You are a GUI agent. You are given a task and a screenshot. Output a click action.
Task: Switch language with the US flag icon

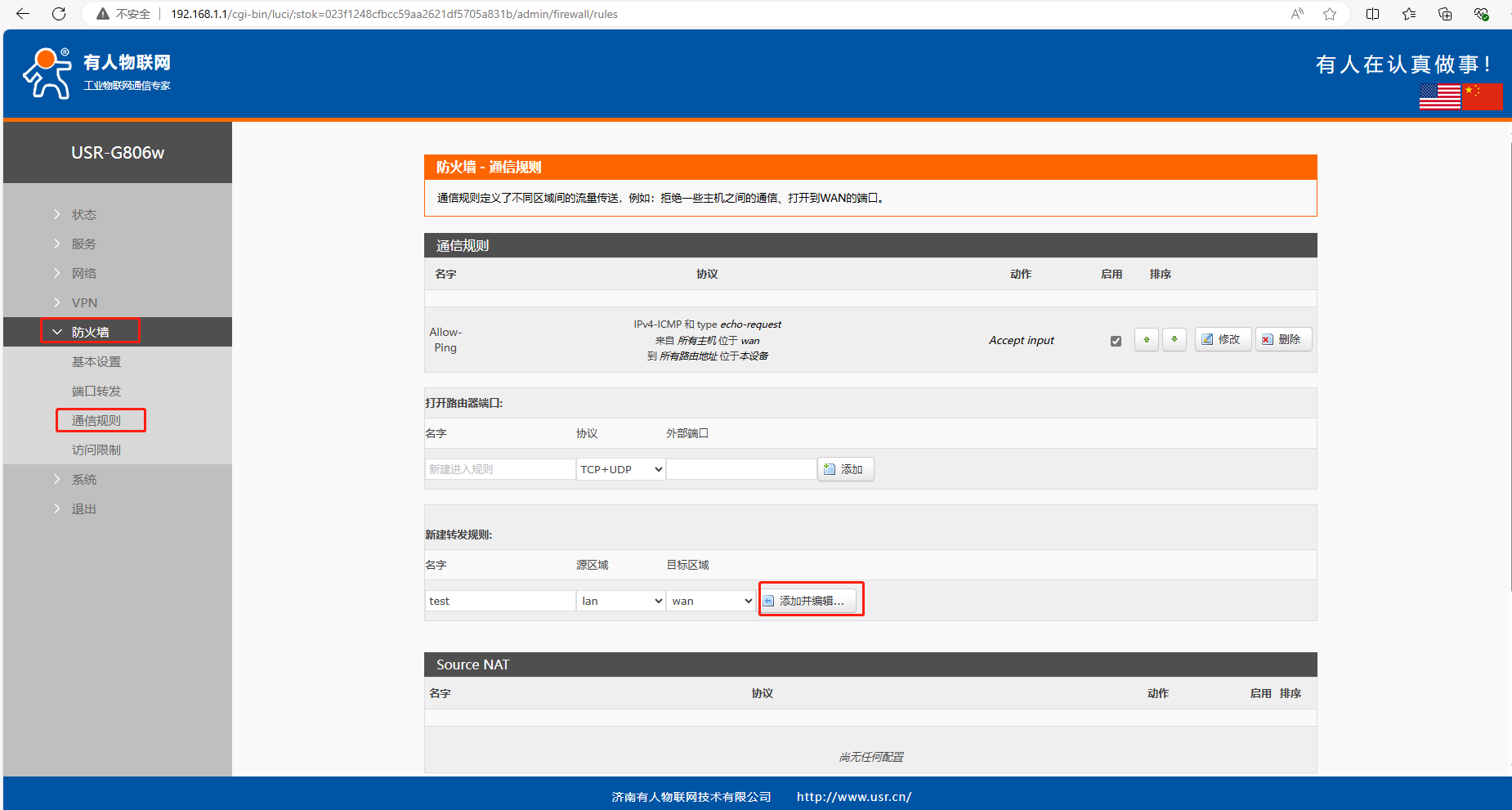(1439, 96)
